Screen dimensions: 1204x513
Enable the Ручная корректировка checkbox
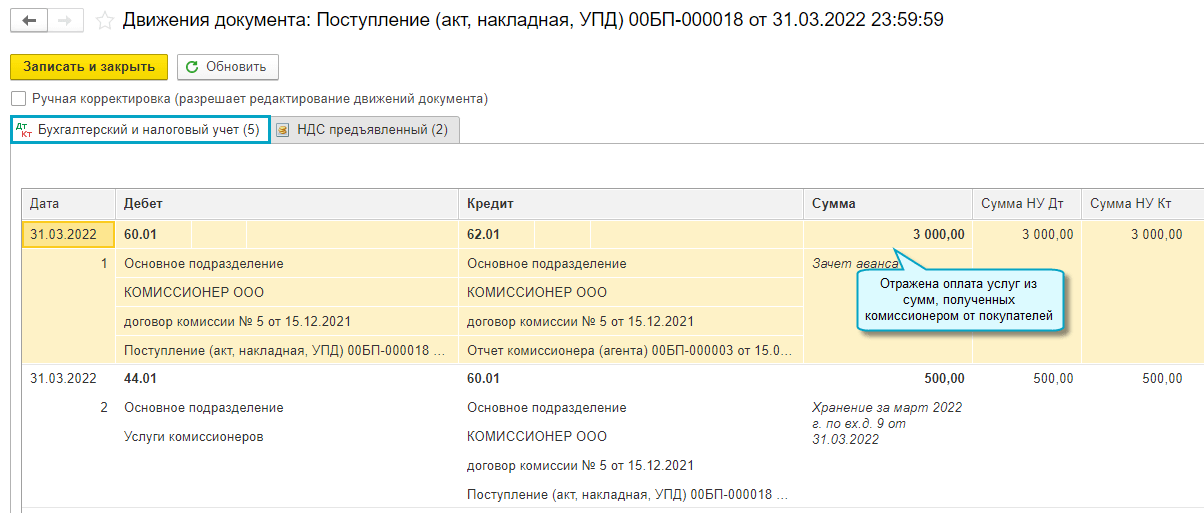click(x=18, y=99)
